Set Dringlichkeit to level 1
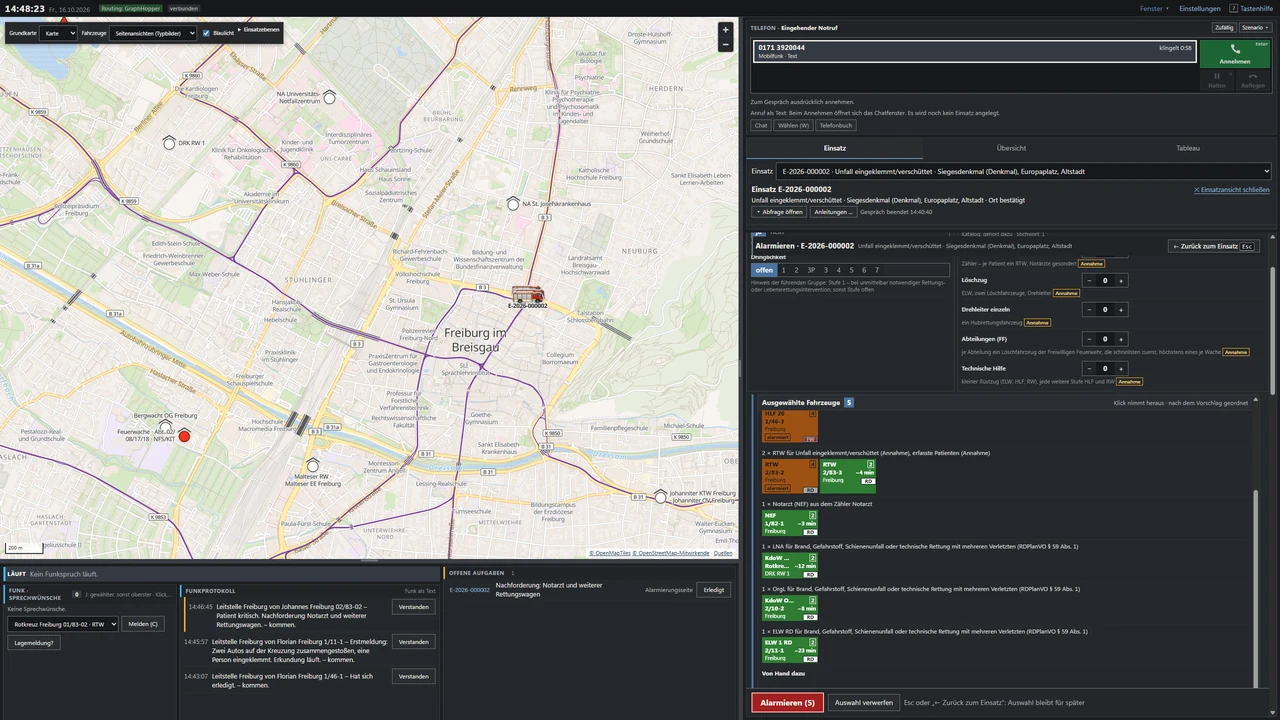 click(784, 270)
